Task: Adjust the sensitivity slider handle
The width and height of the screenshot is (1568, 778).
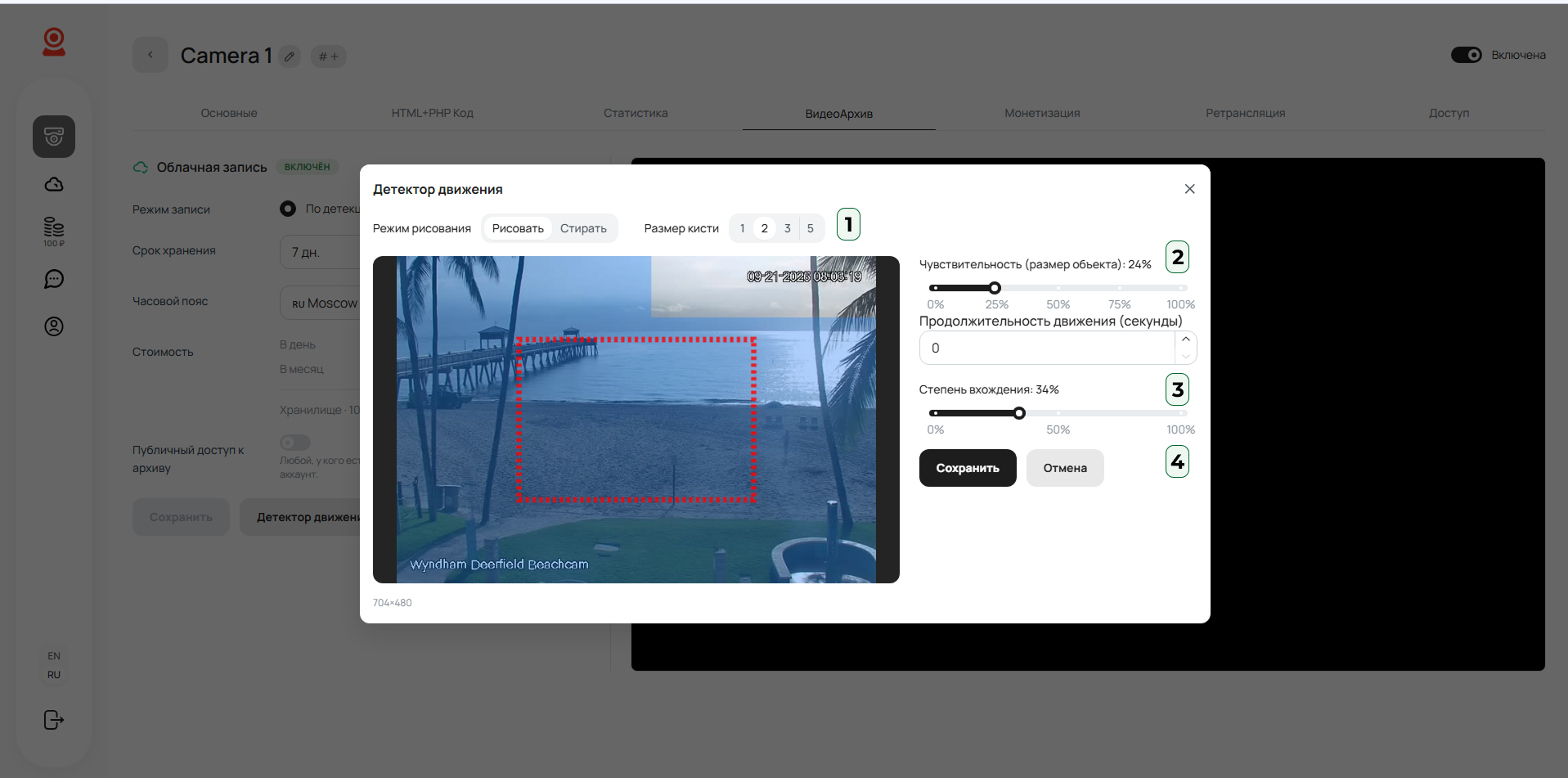Action: click(995, 288)
